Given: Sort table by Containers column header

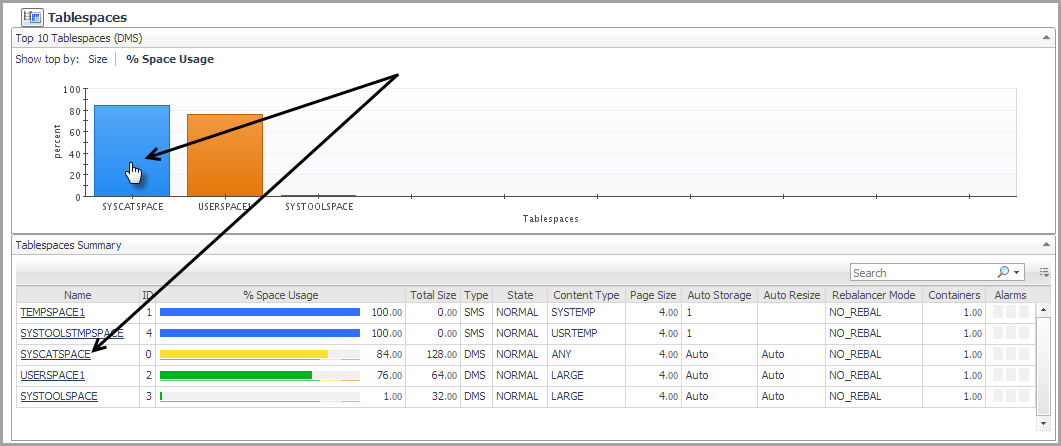Looking at the screenshot, I should coord(954,295).
